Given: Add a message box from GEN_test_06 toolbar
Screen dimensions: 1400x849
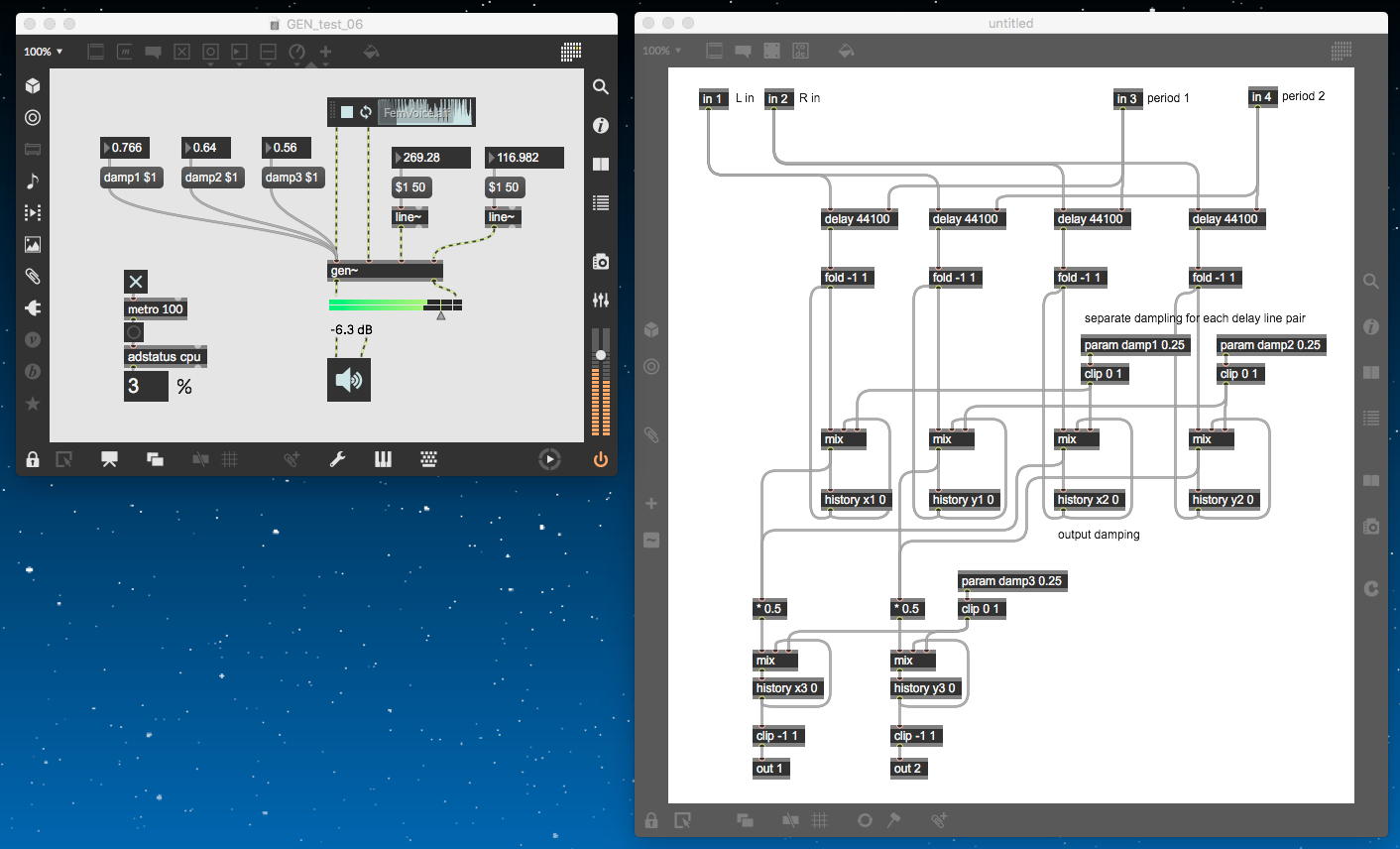Looking at the screenshot, I should click(x=125, y=52).
